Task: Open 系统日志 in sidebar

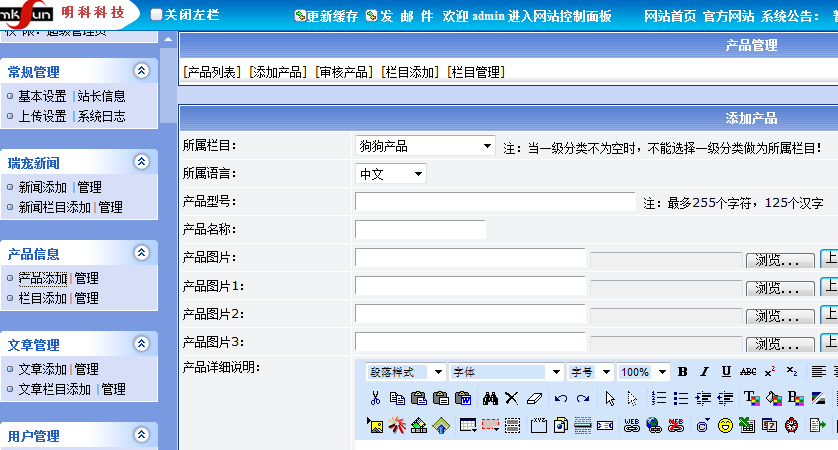Action: click(102, 116)
